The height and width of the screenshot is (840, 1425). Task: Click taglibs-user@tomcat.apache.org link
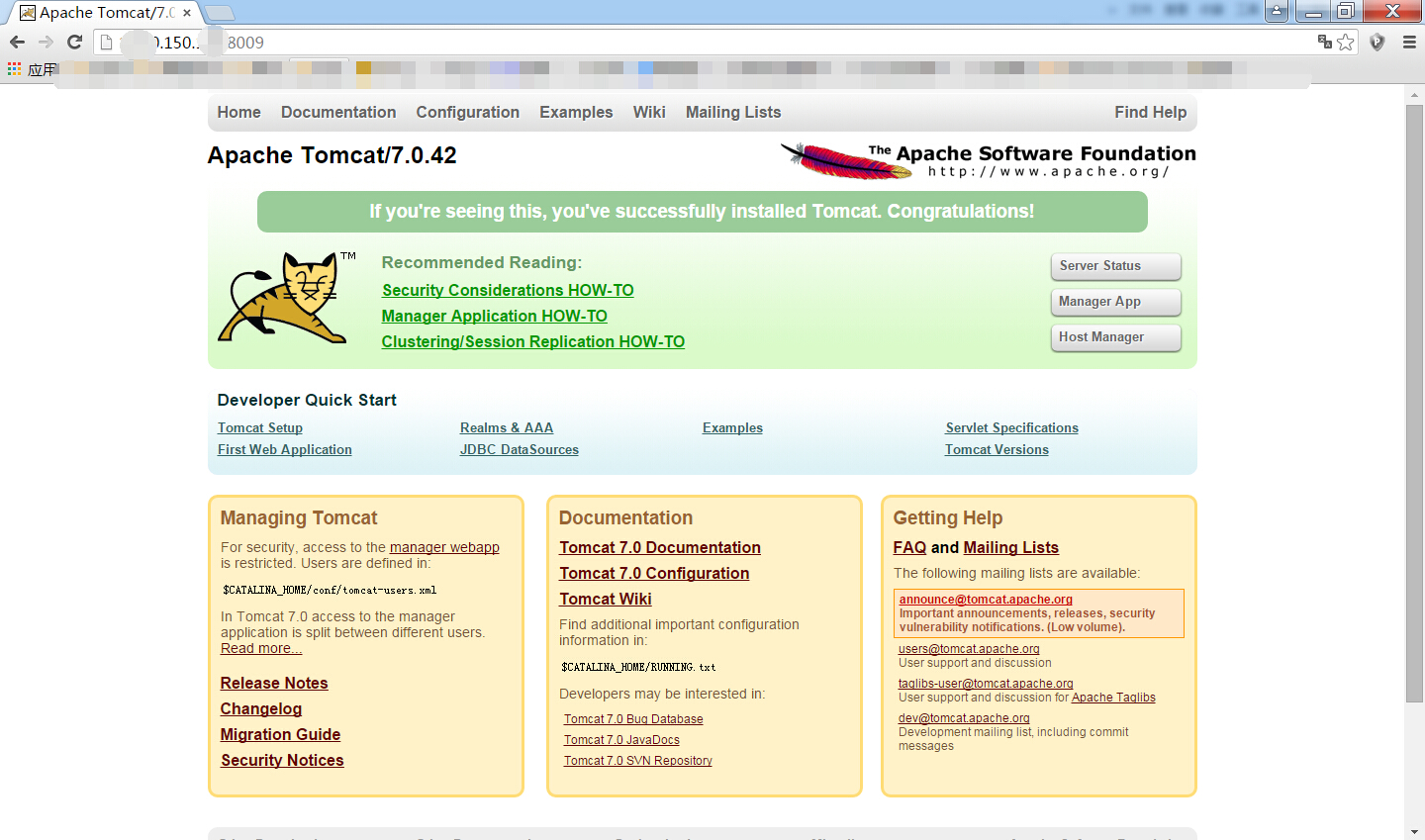pos(986,684)
